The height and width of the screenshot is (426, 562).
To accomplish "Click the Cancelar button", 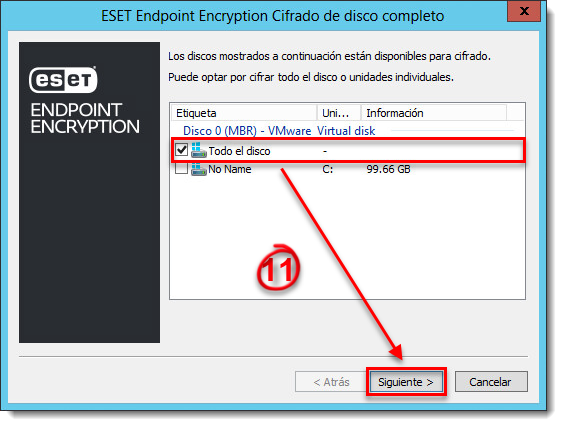I will tap(491, 382).
